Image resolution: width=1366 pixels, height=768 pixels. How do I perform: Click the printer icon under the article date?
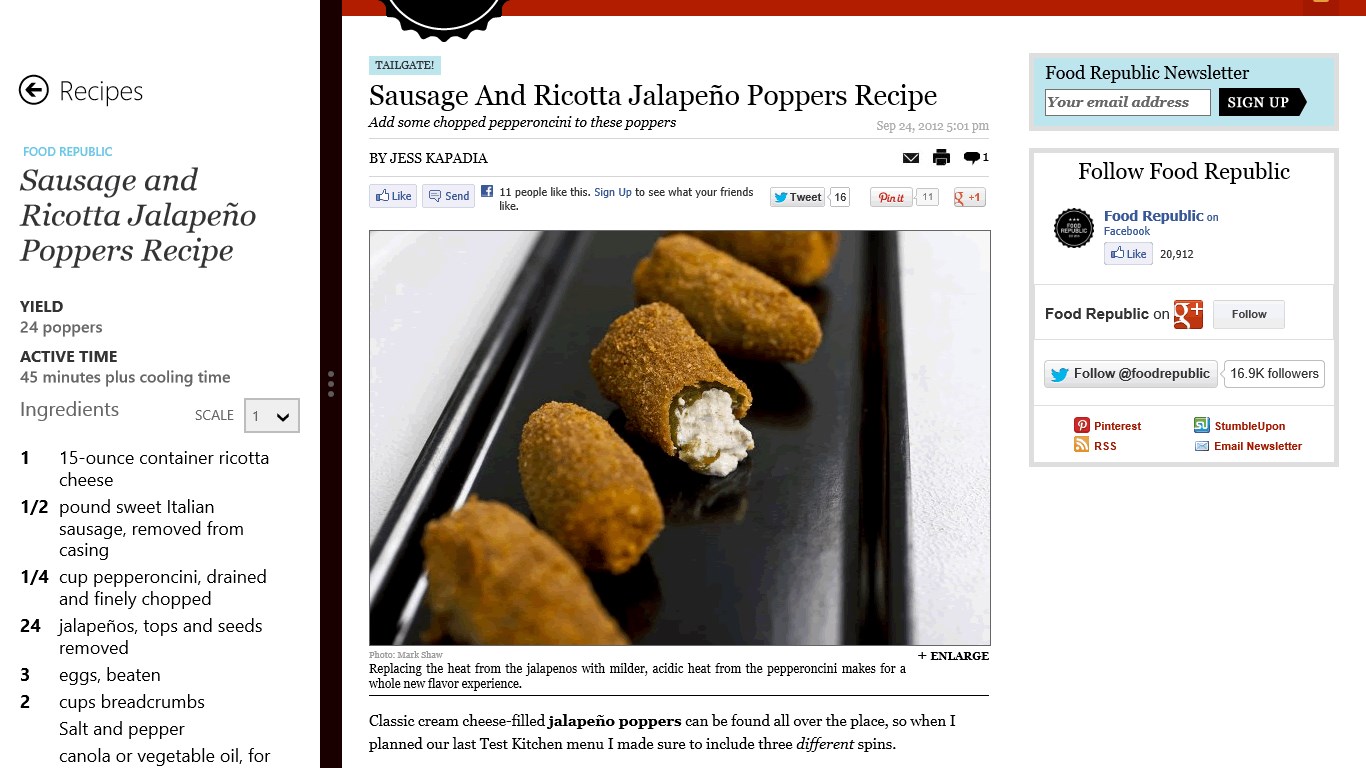(x=941, y=157)
